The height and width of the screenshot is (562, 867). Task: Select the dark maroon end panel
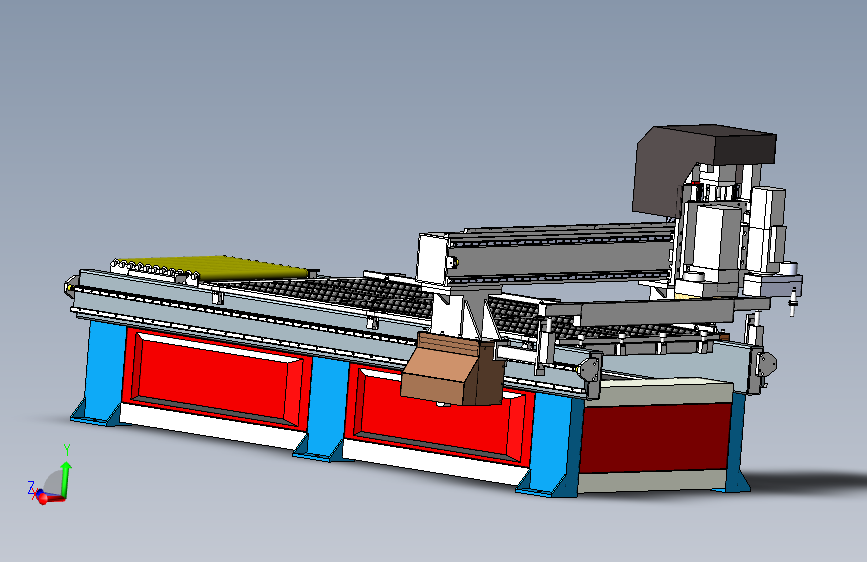655,437
